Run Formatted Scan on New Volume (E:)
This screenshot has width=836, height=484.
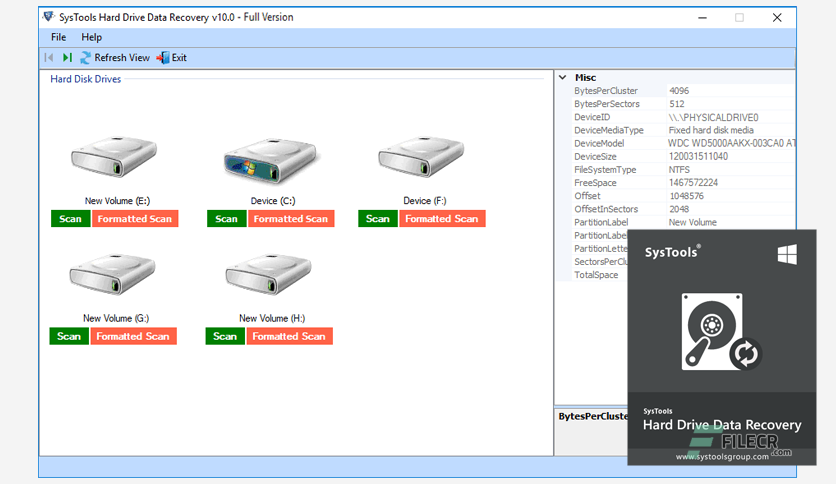pyautogui.click(x=135, y=219)
